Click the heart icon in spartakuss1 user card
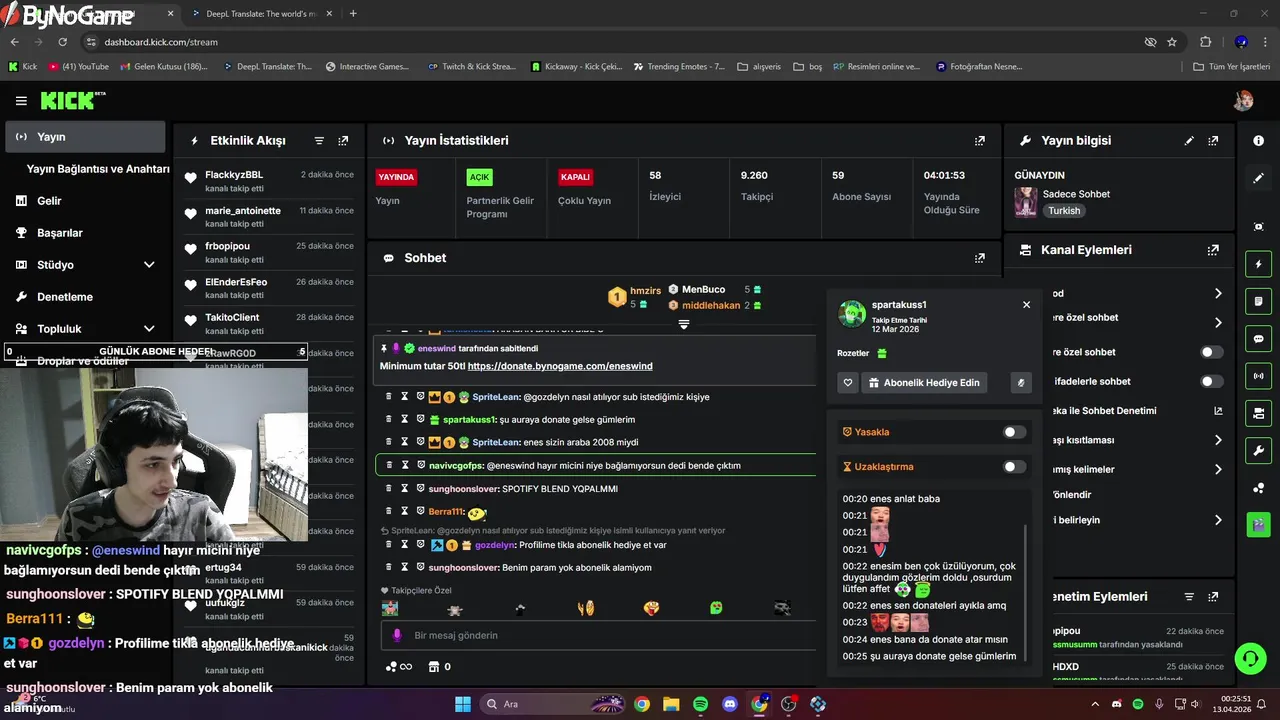 click(x=848, y=383)
